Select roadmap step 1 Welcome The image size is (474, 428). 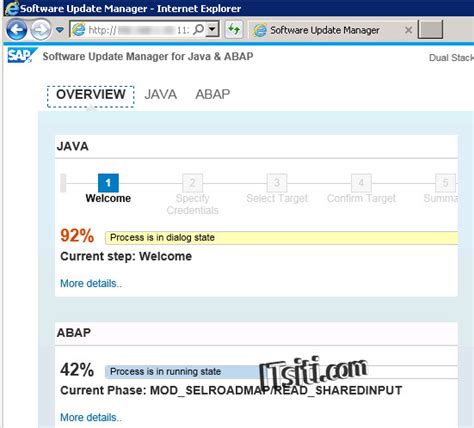tap(108, 189)
